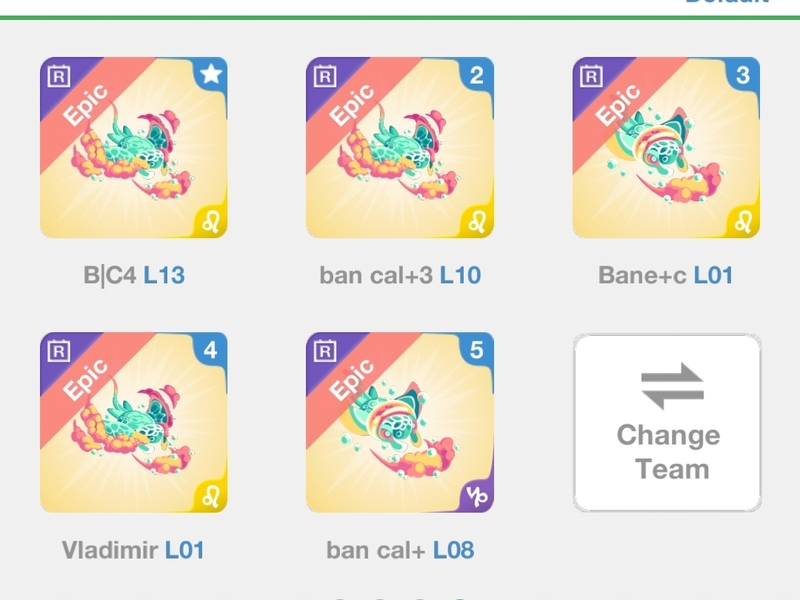Open the ban cal+ L08 dragon card
800x600 pixels.
[400, 422]
